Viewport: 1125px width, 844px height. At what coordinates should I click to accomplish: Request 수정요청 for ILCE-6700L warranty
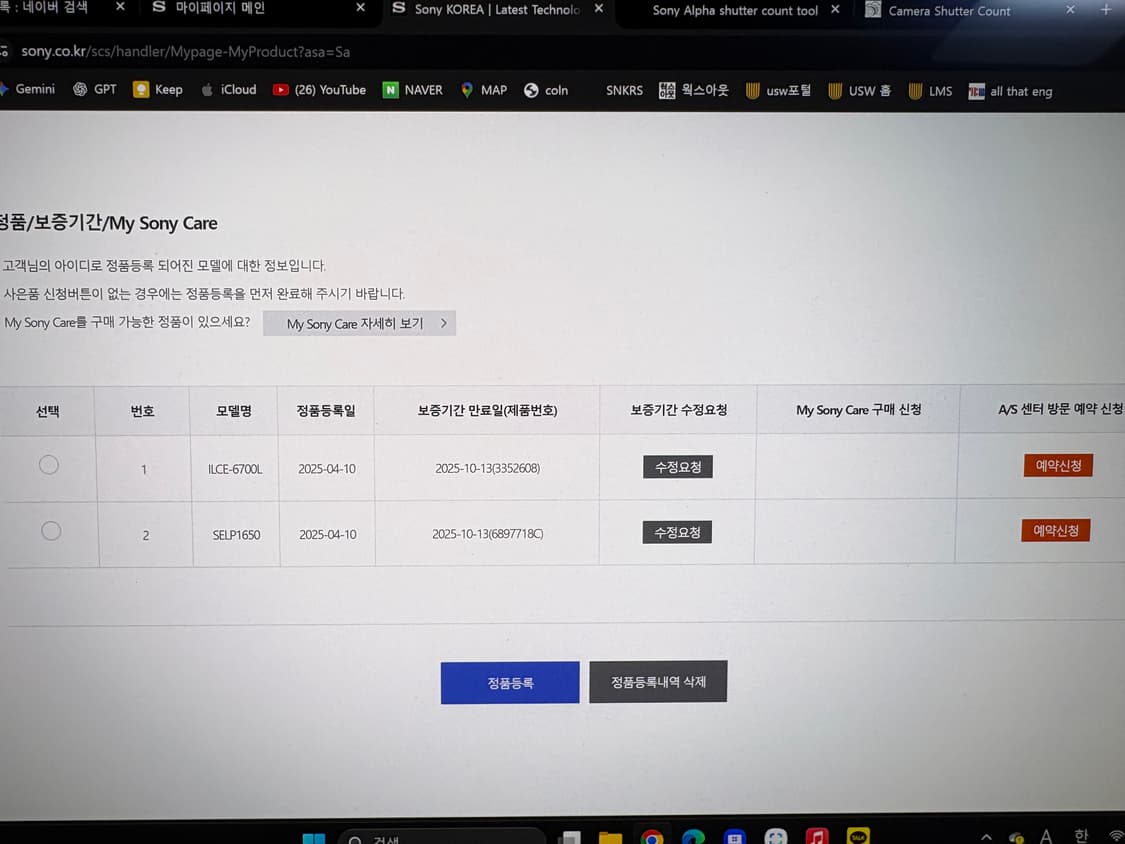(x=676, y=466)
